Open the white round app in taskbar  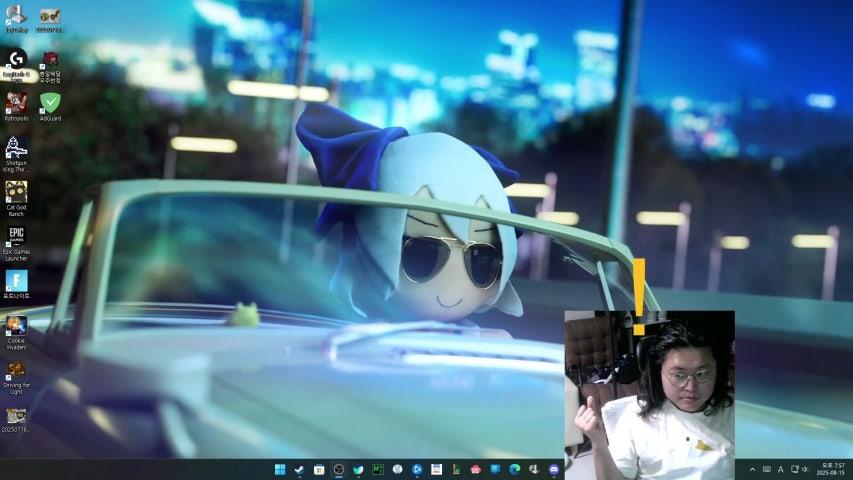(x=397, y=469)
